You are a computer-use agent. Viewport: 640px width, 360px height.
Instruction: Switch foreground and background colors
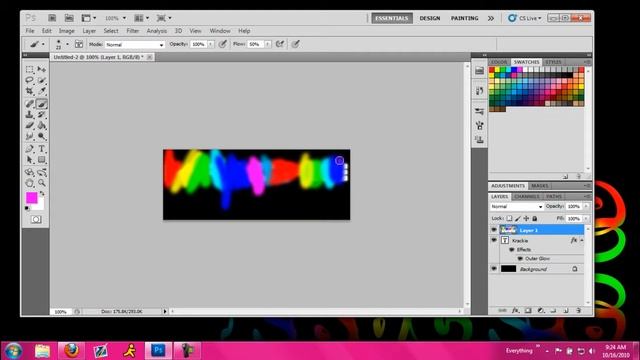click(x=42, y=194)
